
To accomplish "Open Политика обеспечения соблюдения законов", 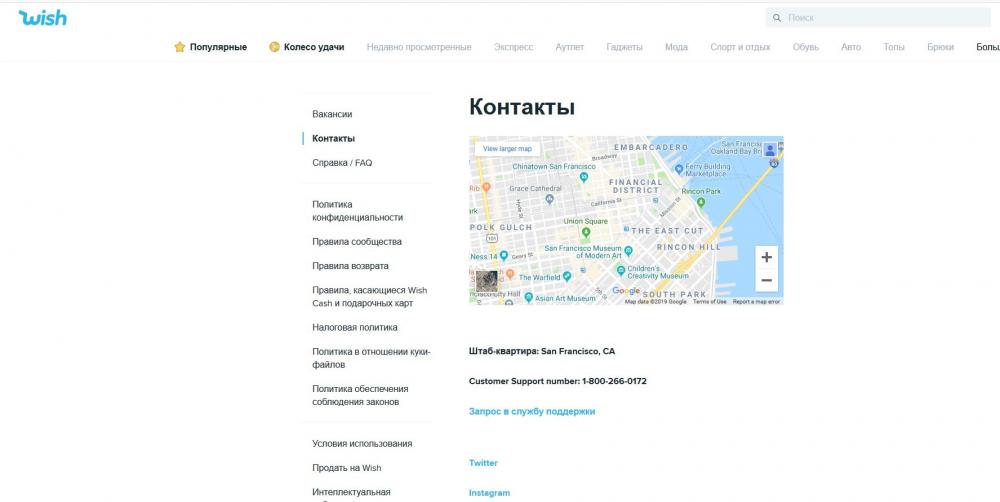I will click(x=360, y=395).
